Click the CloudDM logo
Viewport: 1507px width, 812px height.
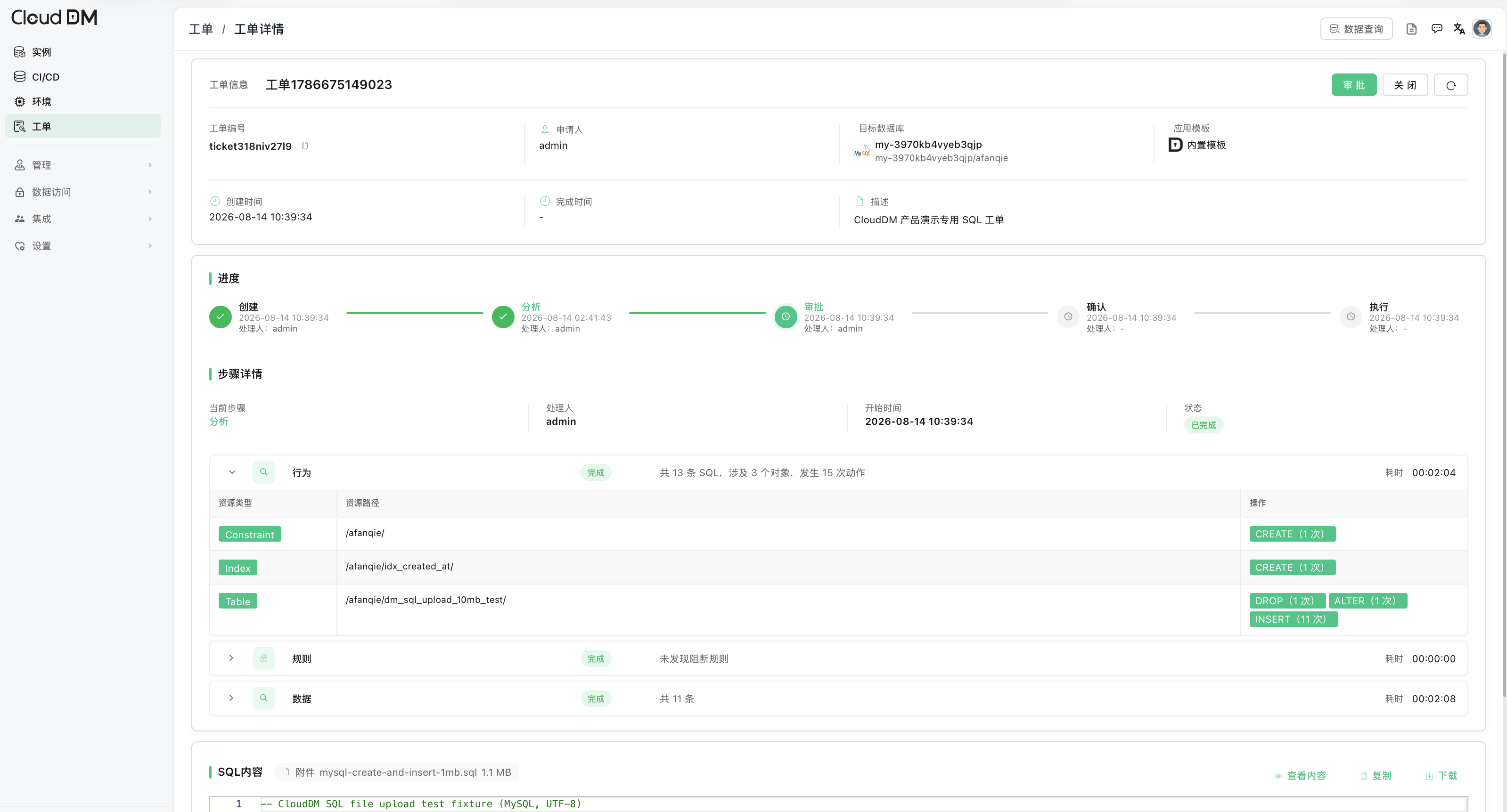(x=54, y=17)
